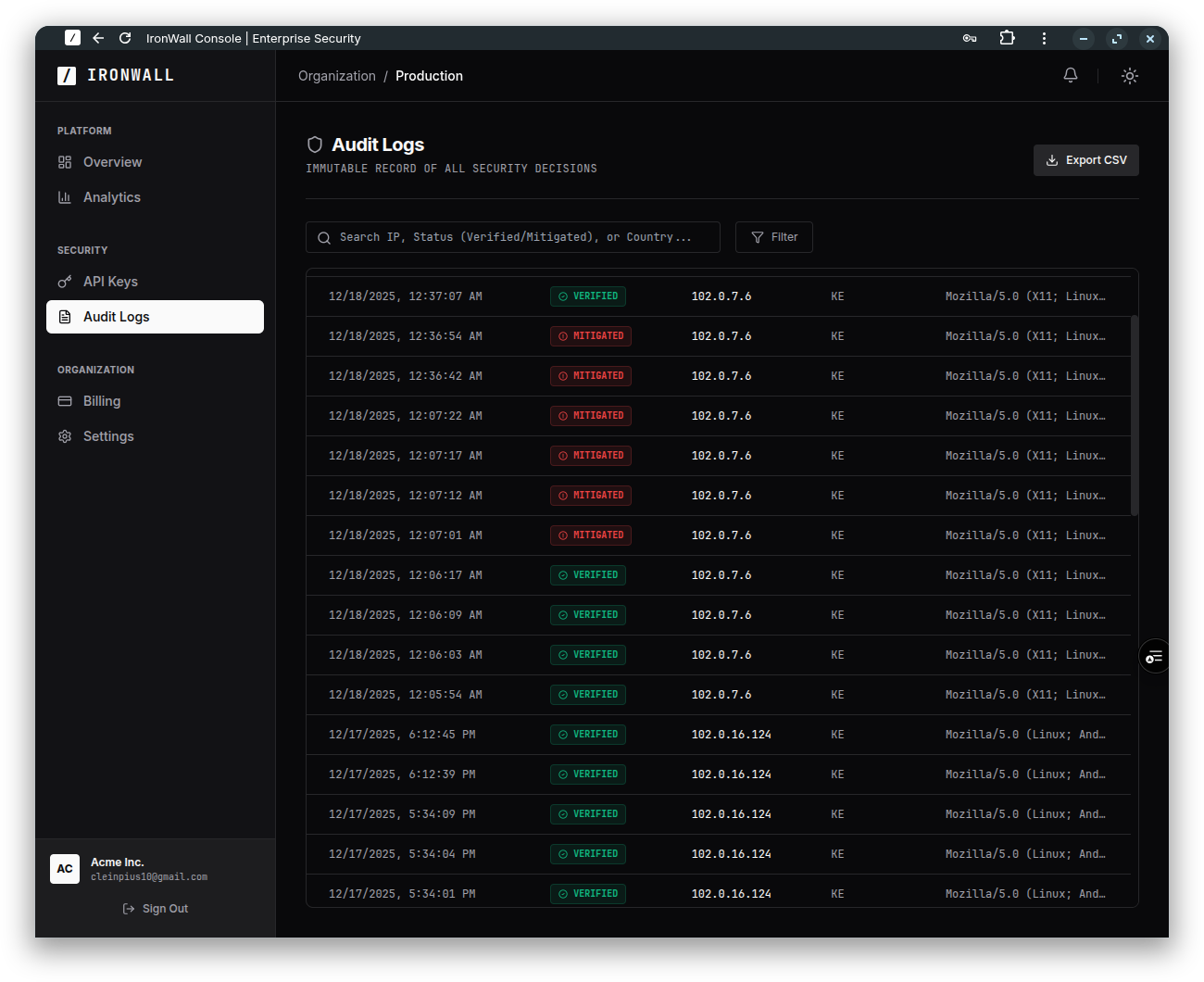Screen dimensions: 1204x982
Task: Click the Export CSV button
Action: [1085, 159]
